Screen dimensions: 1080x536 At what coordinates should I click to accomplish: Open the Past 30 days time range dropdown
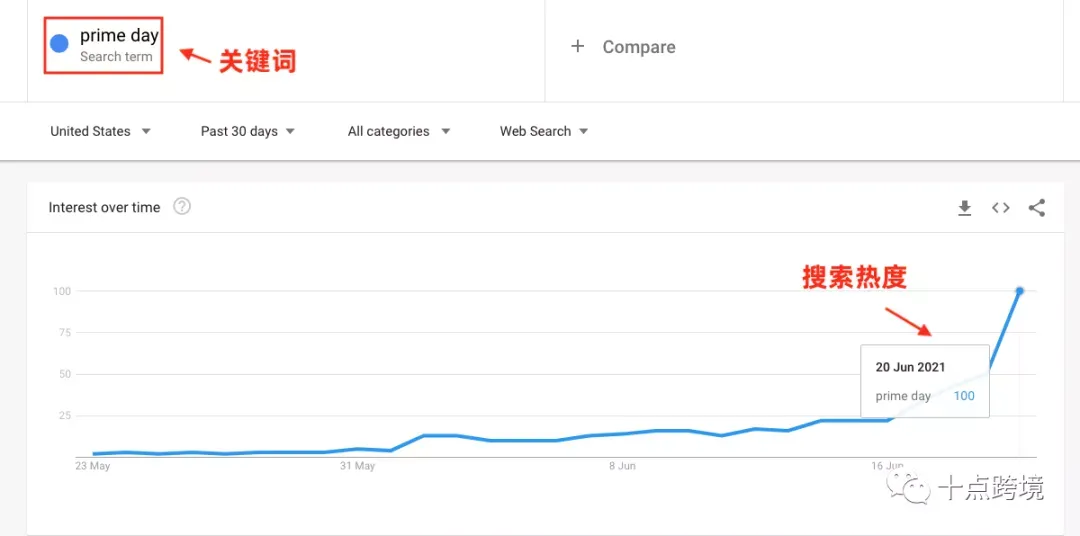point(247,131)
